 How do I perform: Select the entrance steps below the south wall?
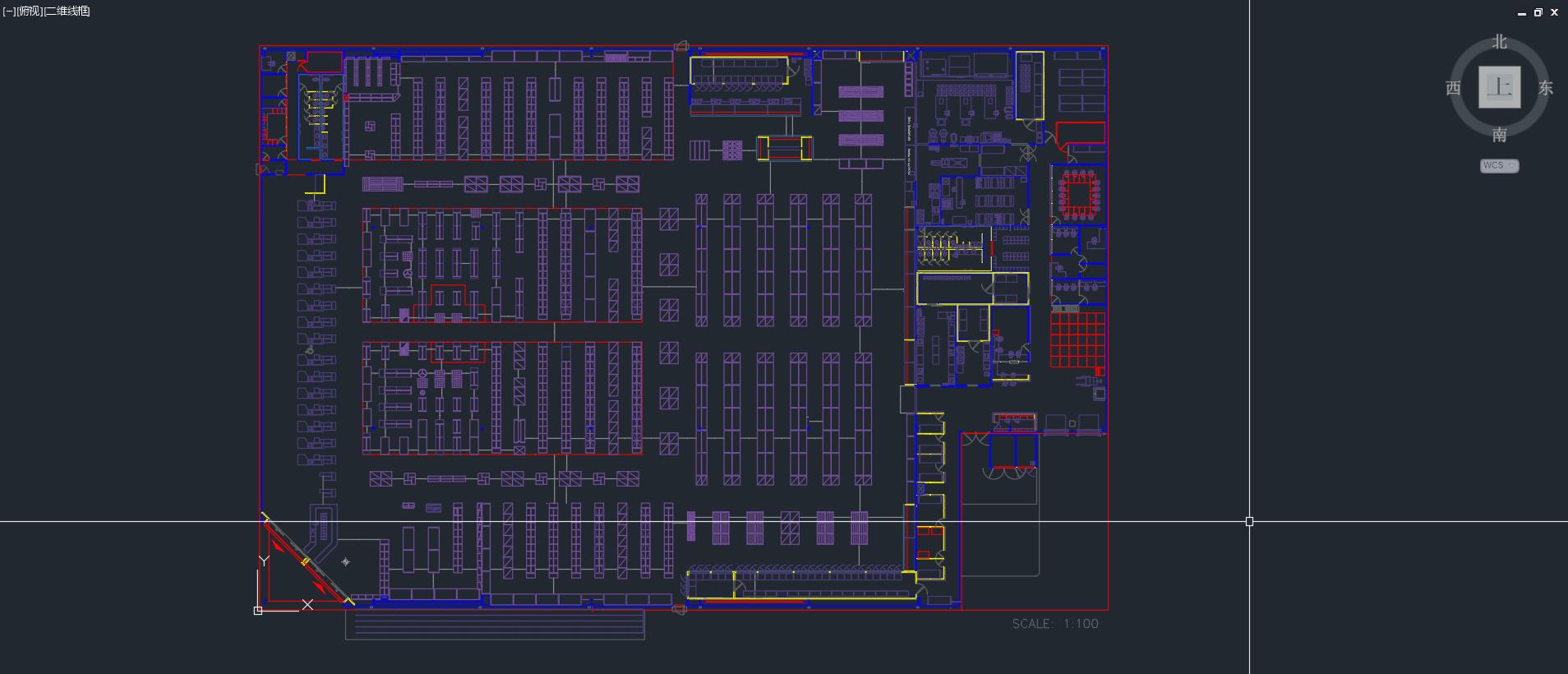[495, 626]
